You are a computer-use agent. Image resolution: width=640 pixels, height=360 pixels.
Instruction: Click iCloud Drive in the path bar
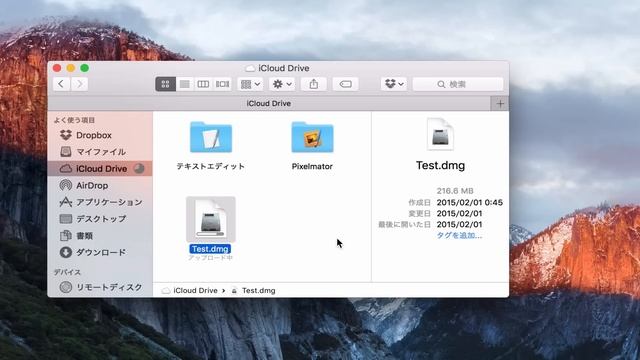190,291
